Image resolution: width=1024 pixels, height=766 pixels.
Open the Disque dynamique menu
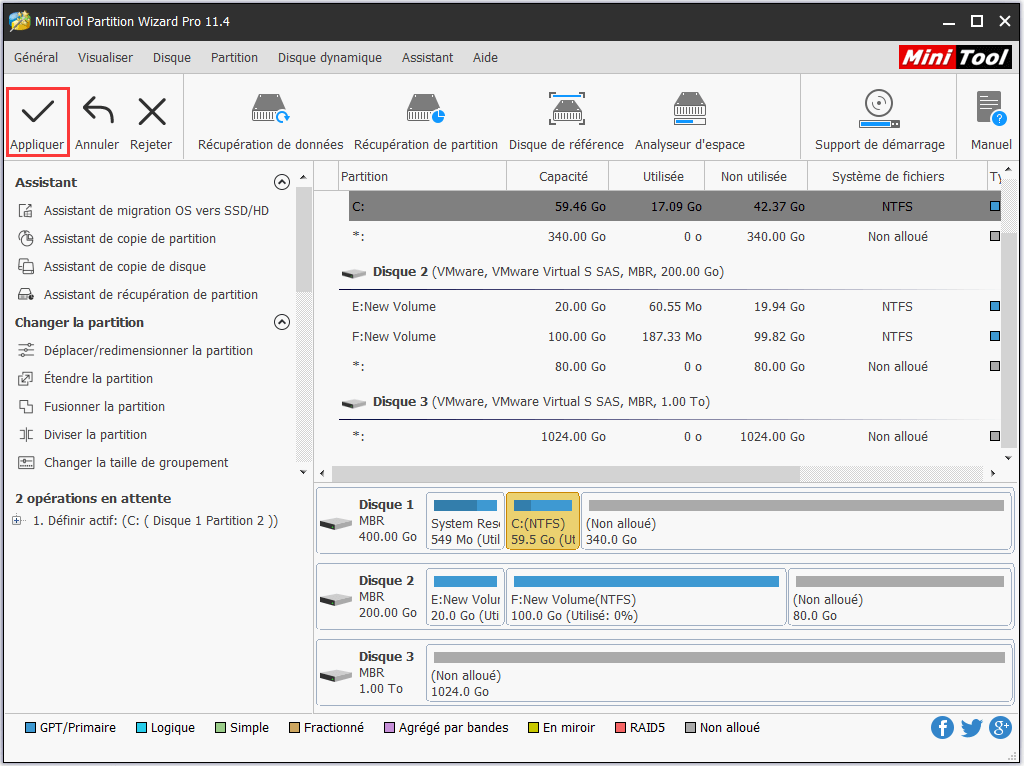330,57
